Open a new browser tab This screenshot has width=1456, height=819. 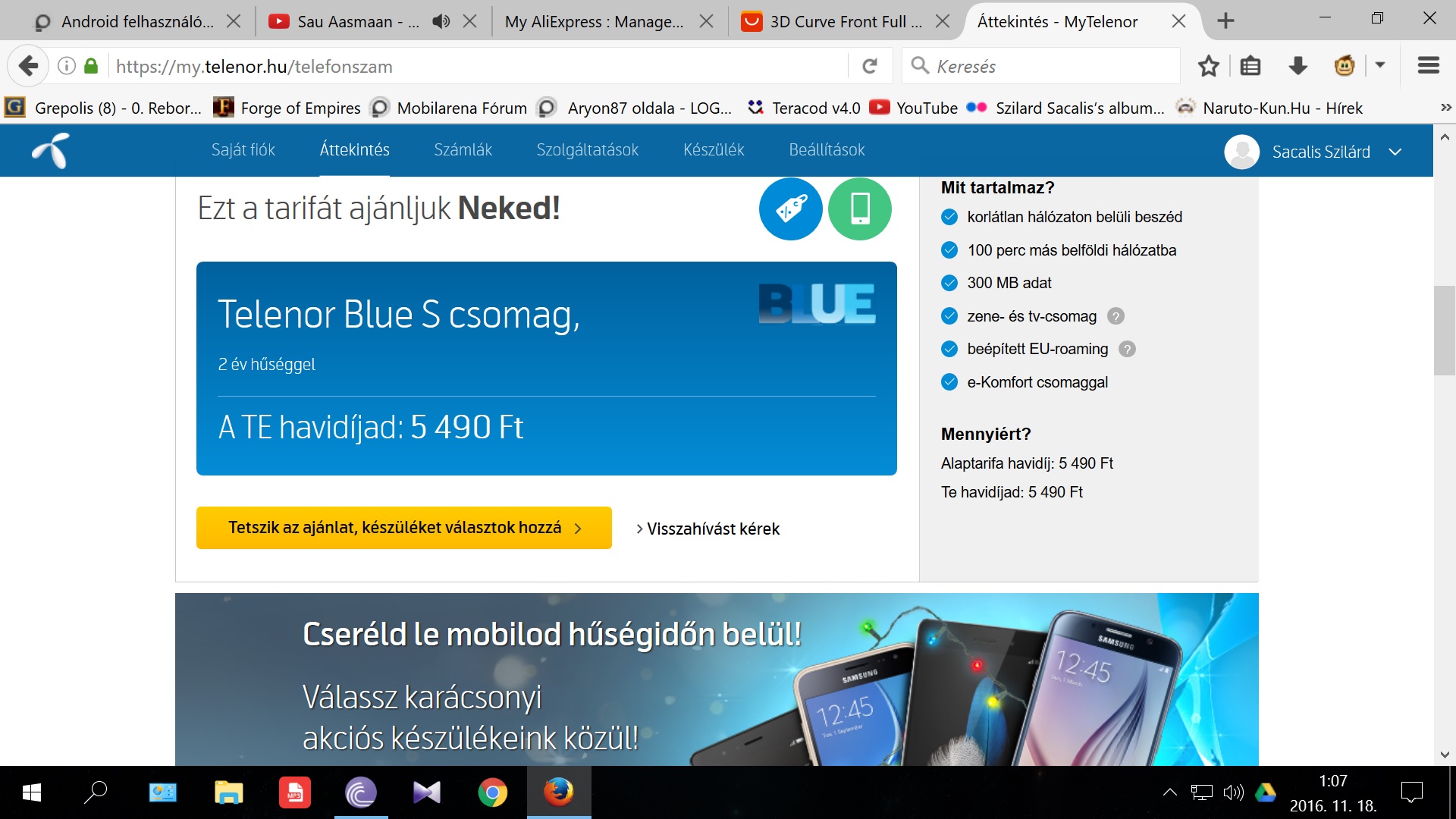1225,20
